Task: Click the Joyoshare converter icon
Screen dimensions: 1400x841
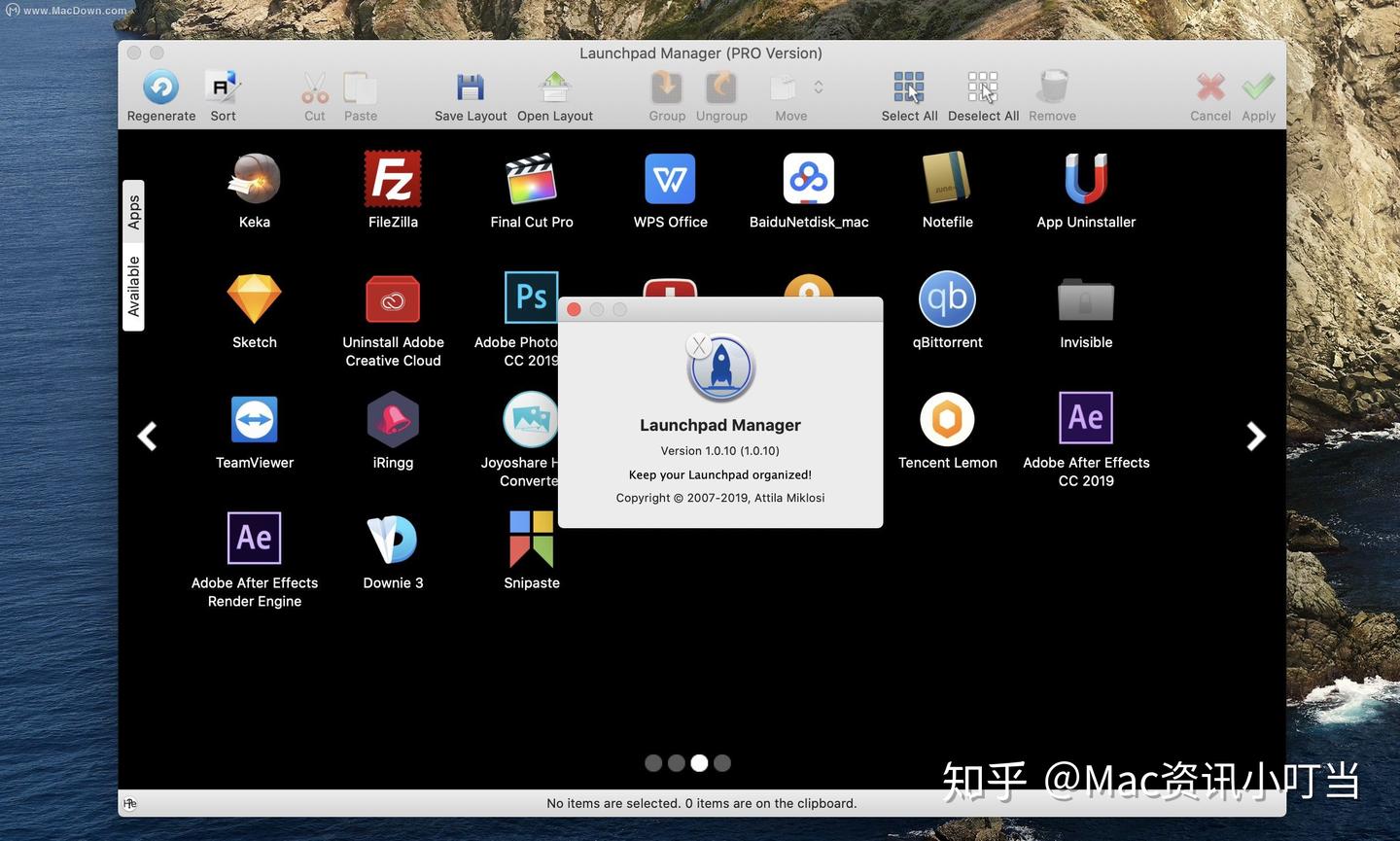Action: [530, 420]
